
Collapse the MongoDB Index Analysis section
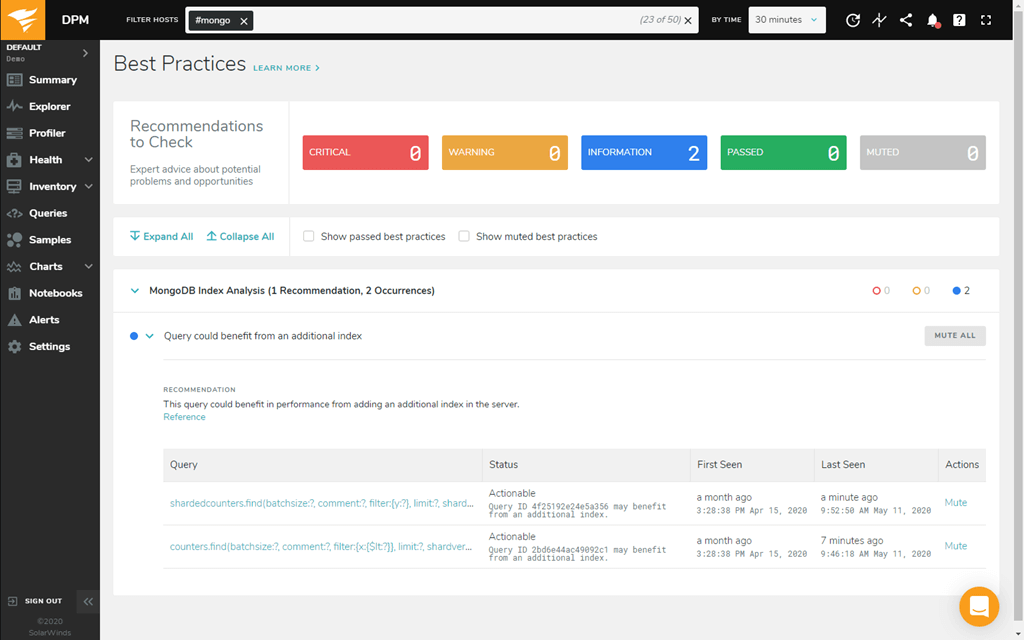[x=135, y=290]
